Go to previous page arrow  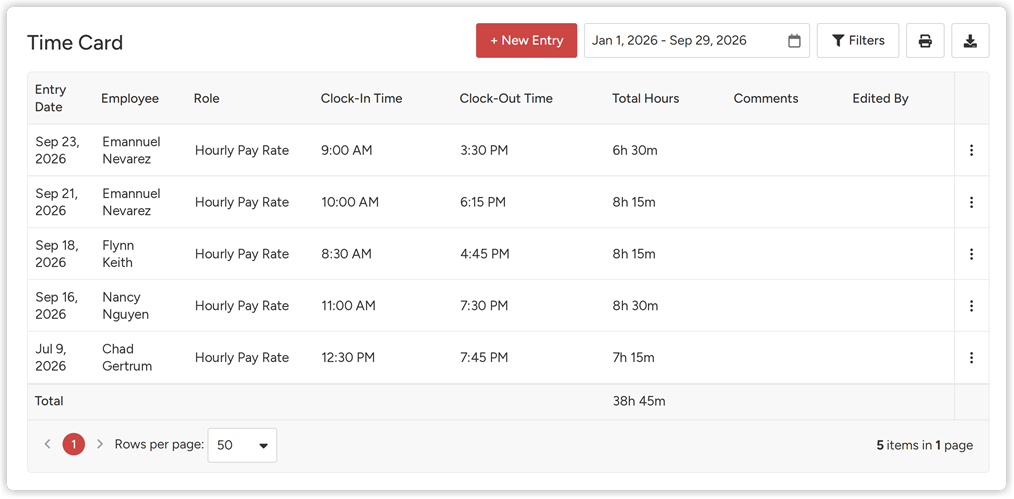coord(47,444)
